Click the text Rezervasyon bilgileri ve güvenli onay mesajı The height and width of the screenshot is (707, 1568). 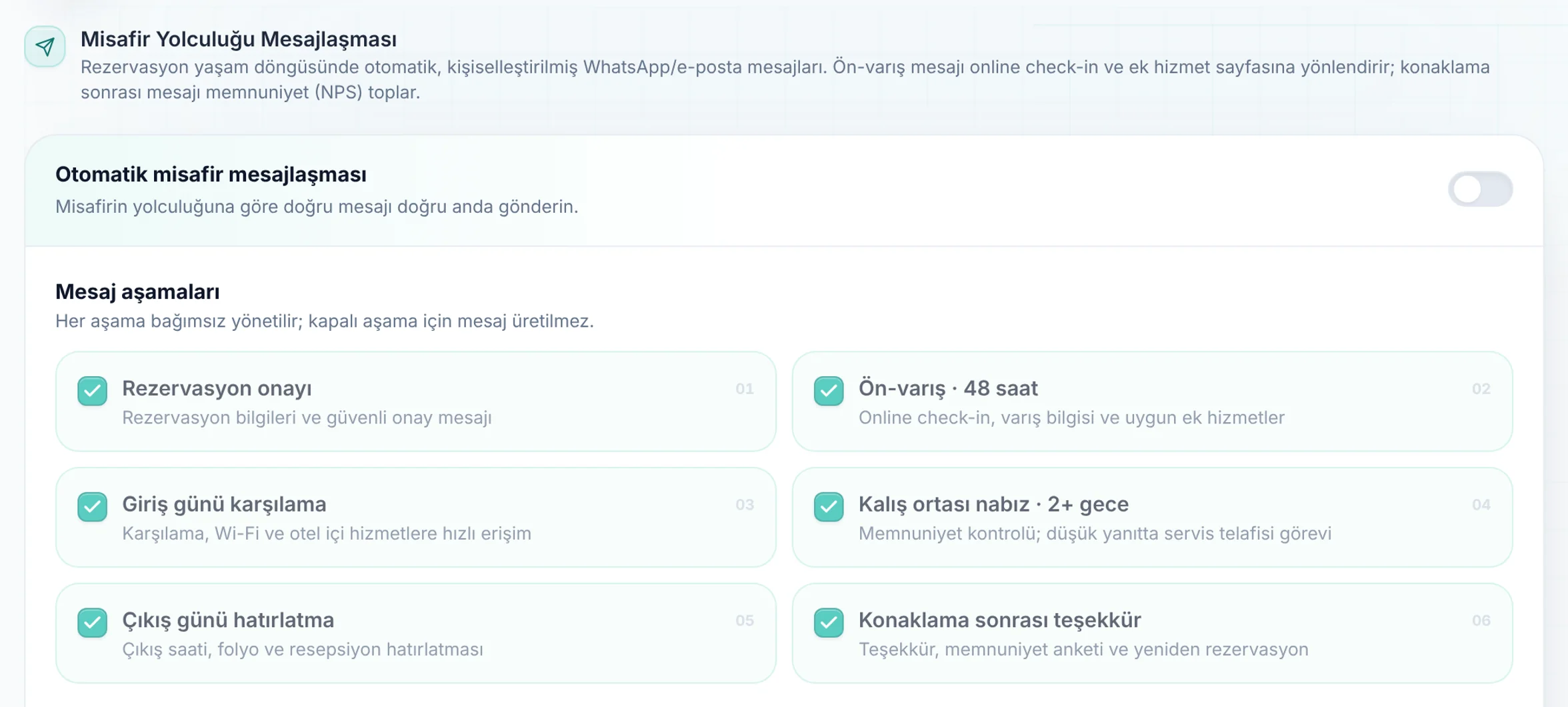[307, 418]
